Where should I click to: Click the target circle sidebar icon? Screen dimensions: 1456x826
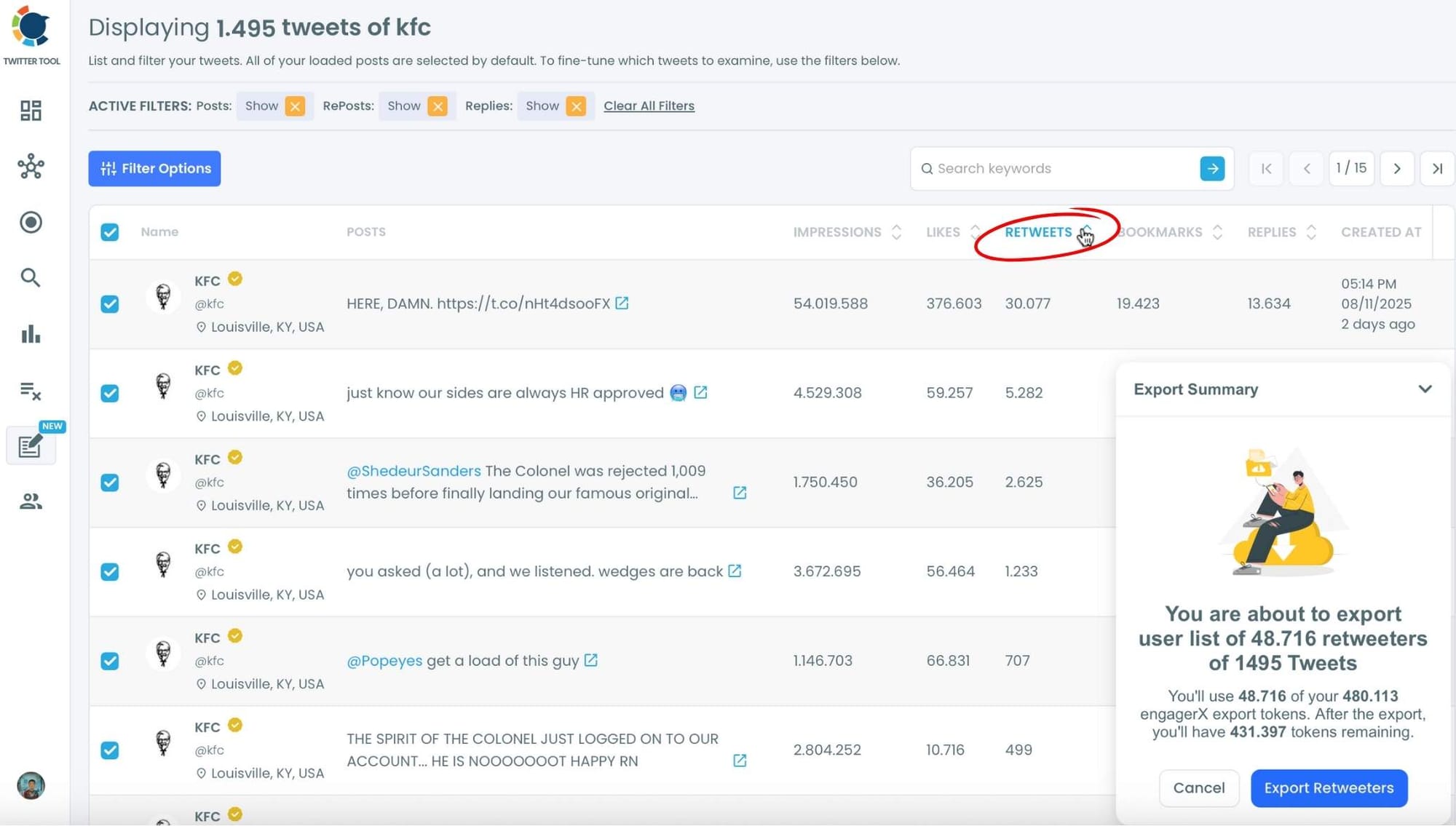[x=31, y=222]
